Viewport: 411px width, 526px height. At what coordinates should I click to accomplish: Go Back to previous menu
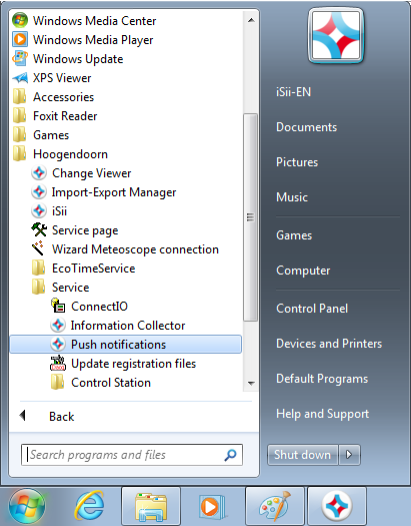[47, 416]
